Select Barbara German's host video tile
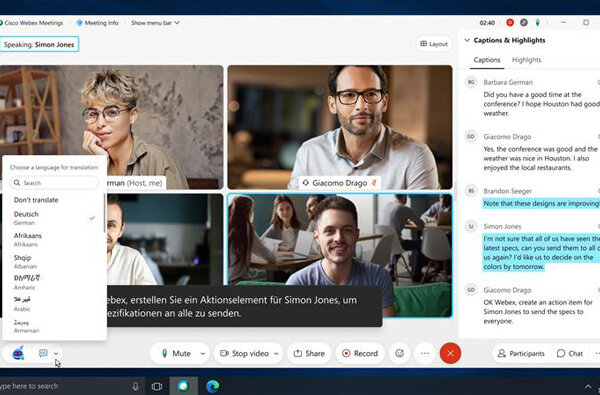Image resolution: width=600 pixels, height=395 pixels. click(111, 127)
